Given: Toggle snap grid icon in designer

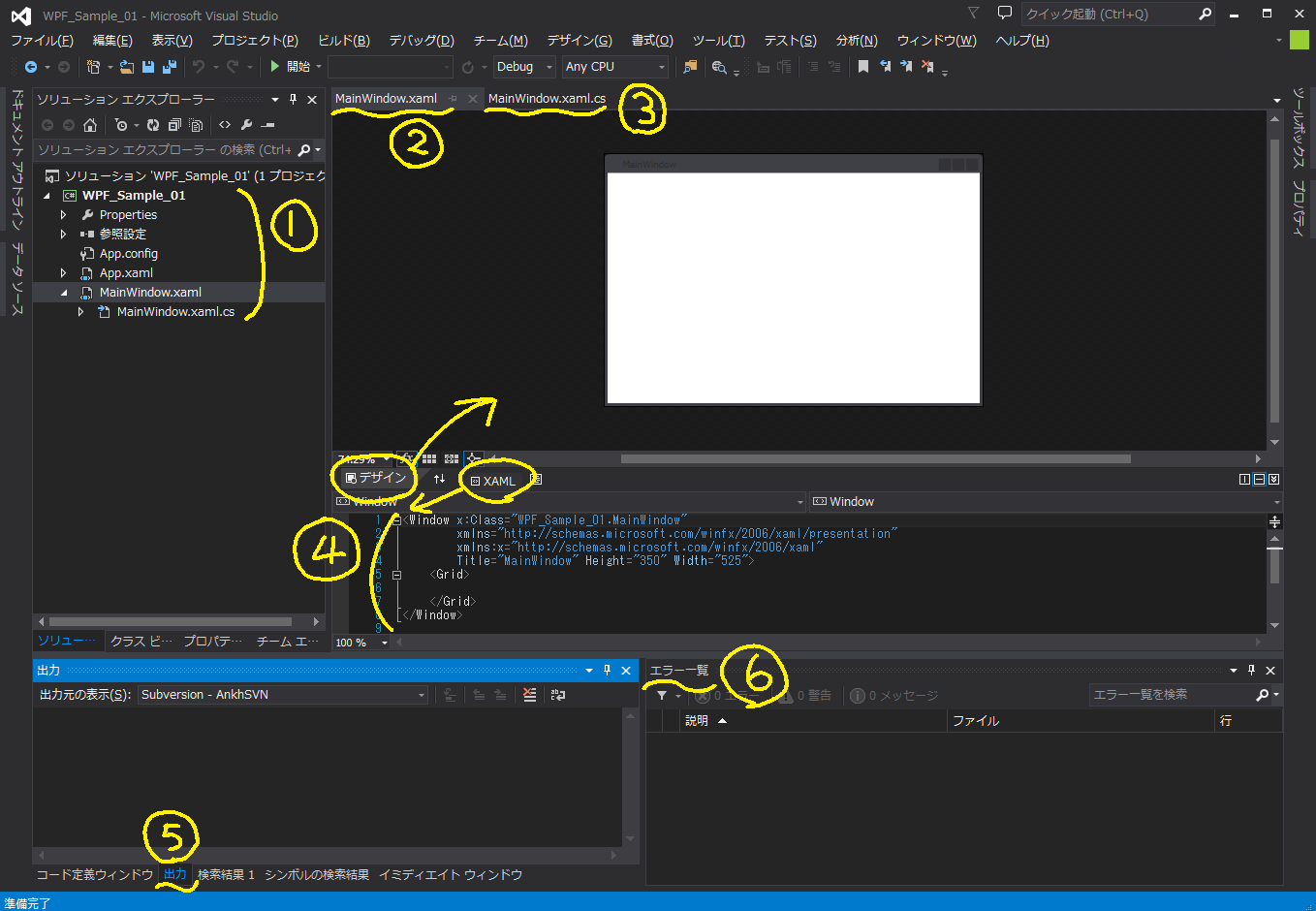Looking at the screenshot, I should tap(428, 459).
